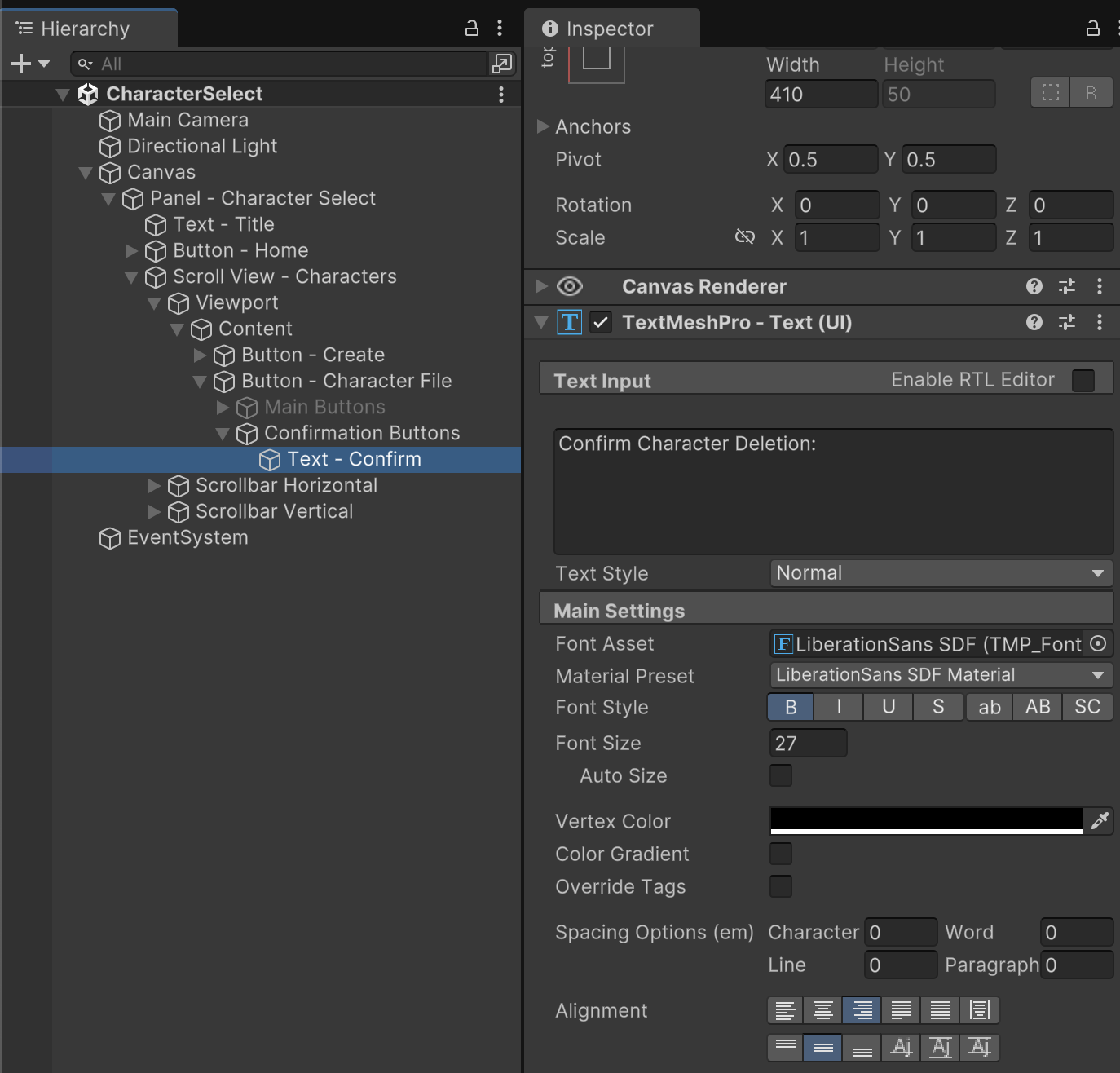Toggle the Underline font style button
Viewport: 1120px width, 1073px height.
tap(889, 707)
